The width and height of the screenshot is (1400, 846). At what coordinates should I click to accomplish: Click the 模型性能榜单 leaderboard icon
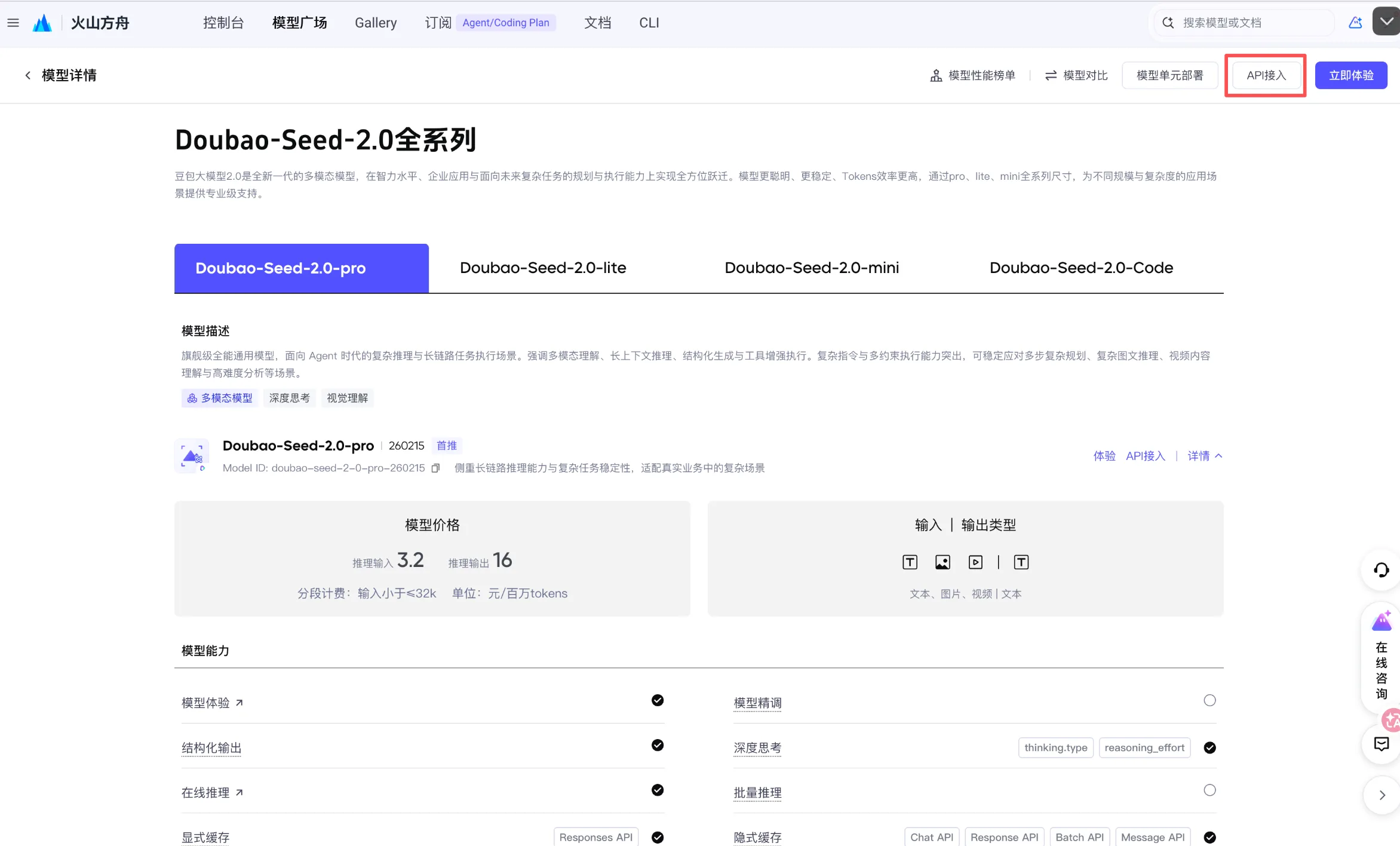[936, 75]
